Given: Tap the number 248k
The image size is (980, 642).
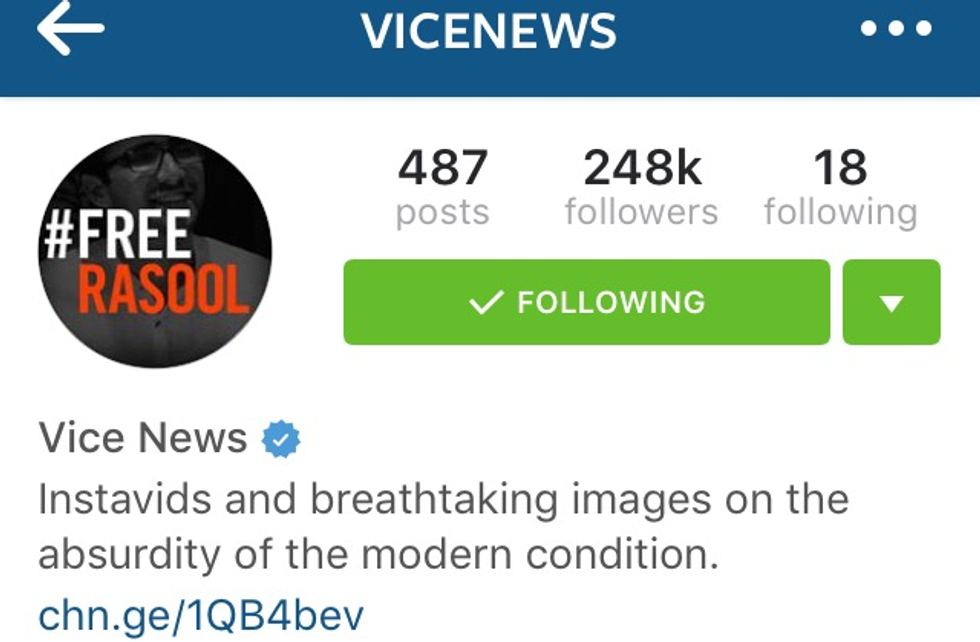Looking at the screenshot, I should coord(642,167).
